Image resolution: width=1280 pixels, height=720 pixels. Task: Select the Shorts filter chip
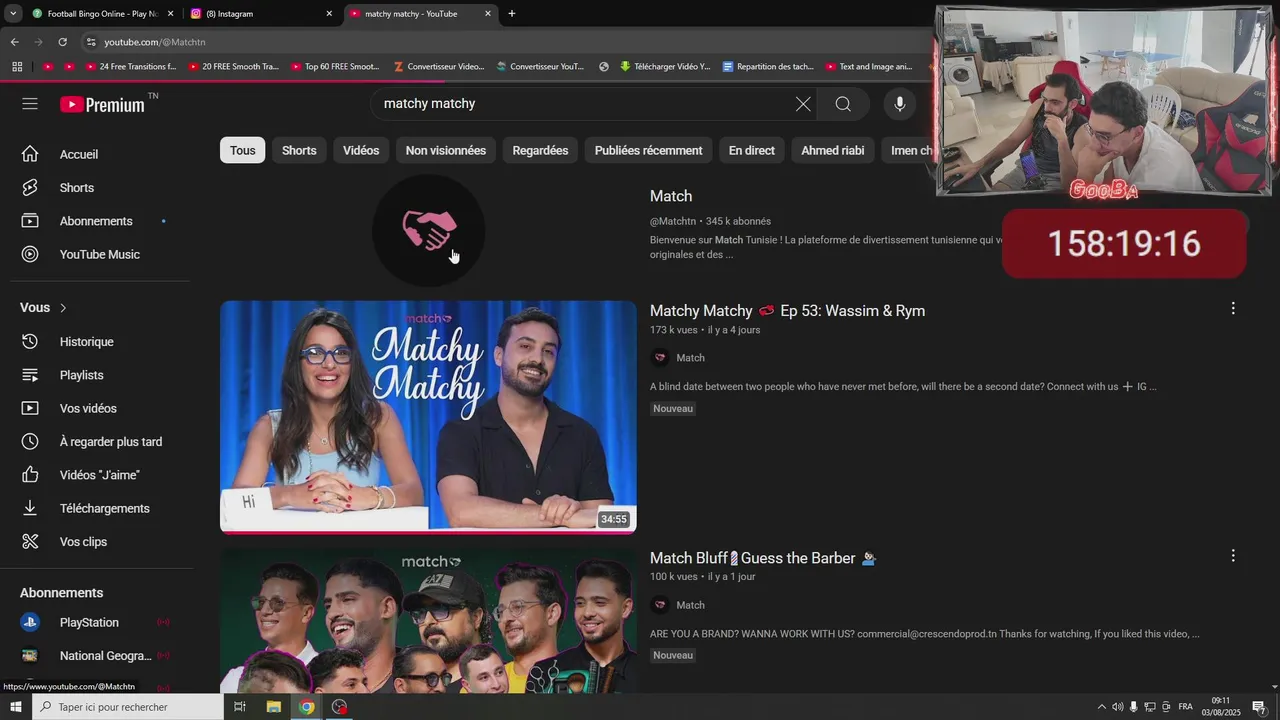(x=299, y=150)
